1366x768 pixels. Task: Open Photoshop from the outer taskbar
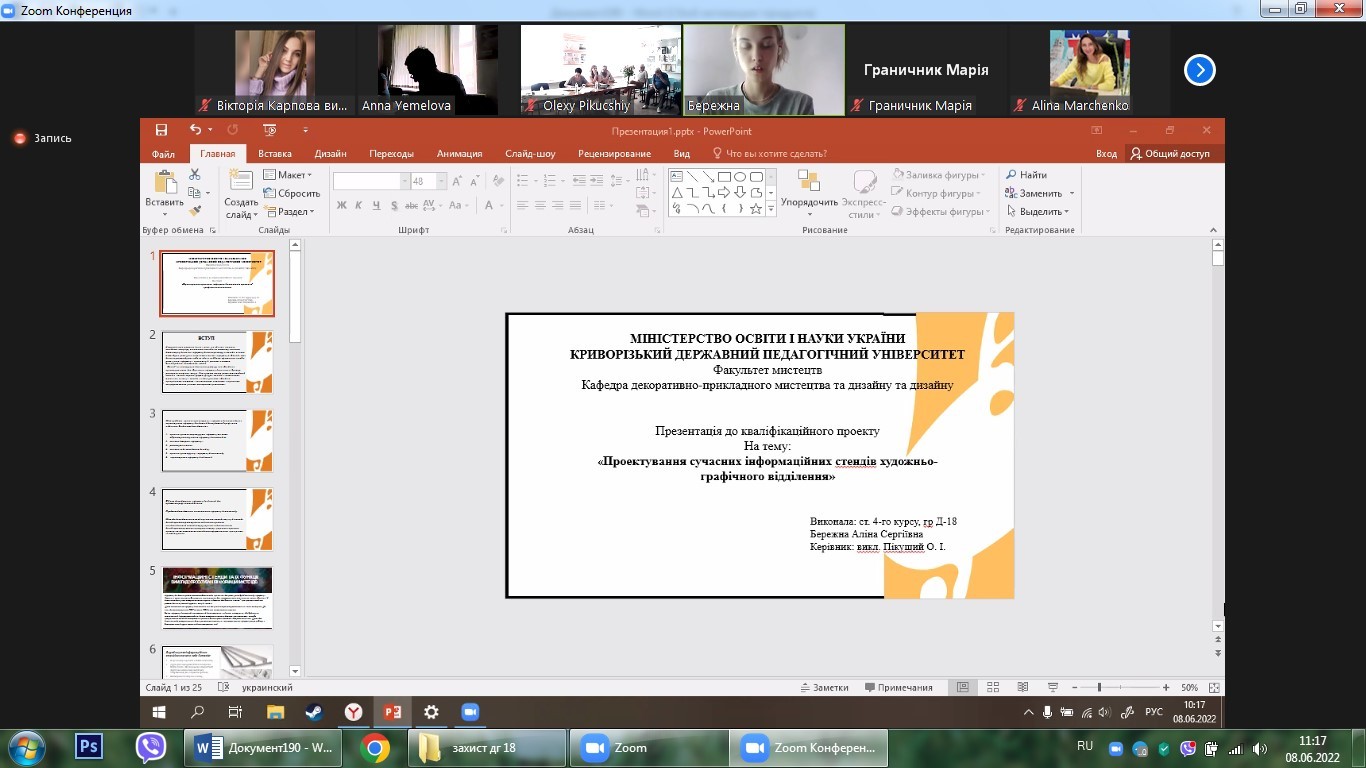pos(89,748)
